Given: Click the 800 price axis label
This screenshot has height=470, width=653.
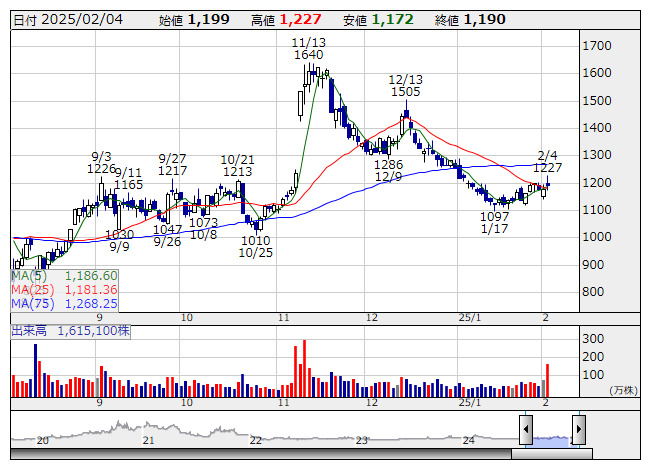Looking at the screenshot, I should (593, 291).
